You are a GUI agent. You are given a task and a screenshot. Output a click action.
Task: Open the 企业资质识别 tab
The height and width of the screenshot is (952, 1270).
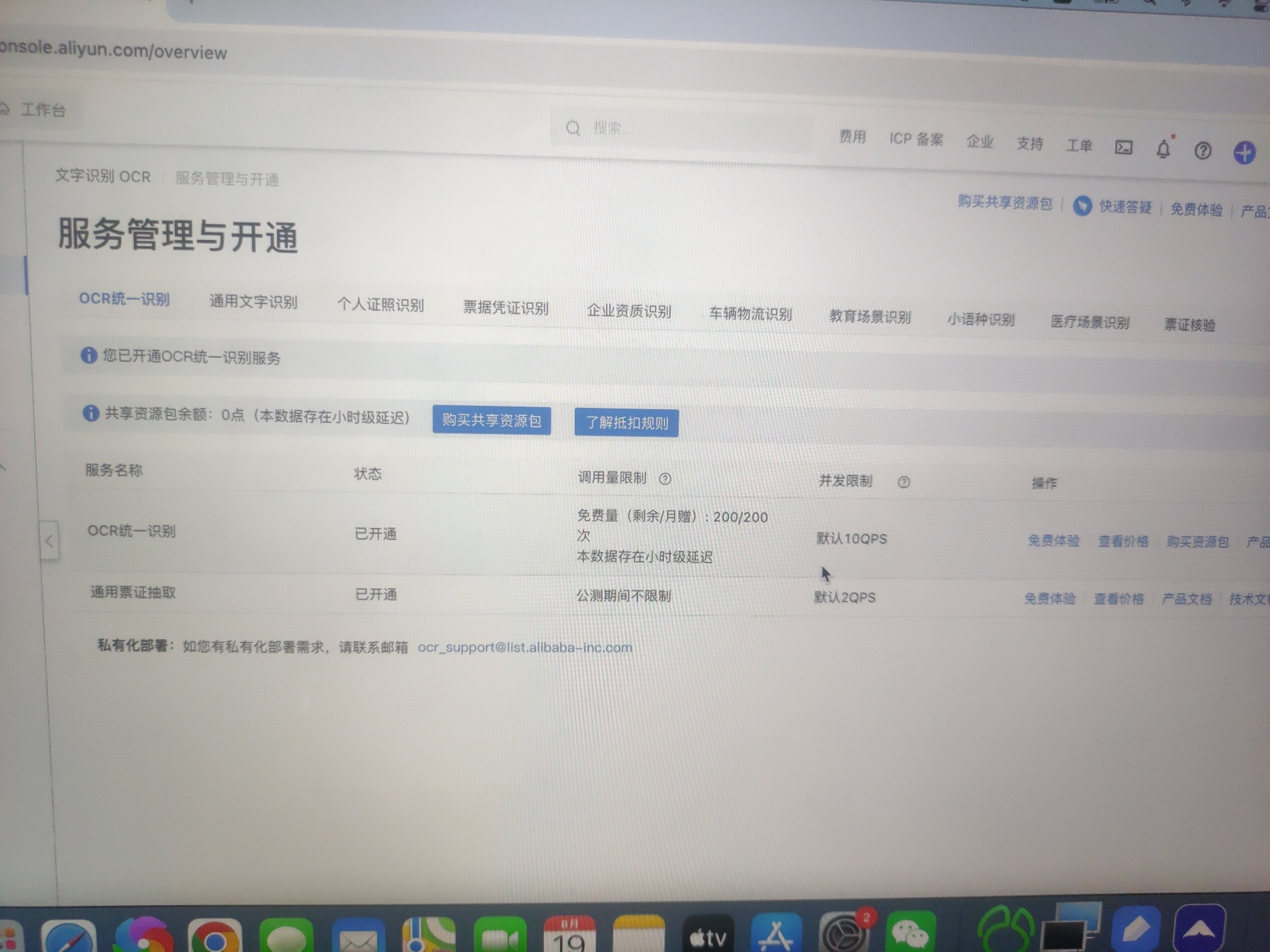(x=629, y=311)
